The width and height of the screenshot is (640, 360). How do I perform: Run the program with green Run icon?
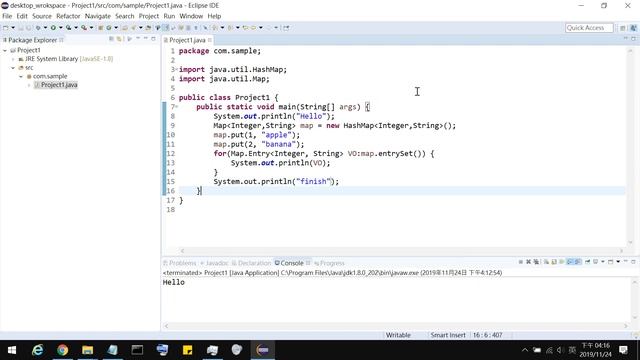click(53, 28)
